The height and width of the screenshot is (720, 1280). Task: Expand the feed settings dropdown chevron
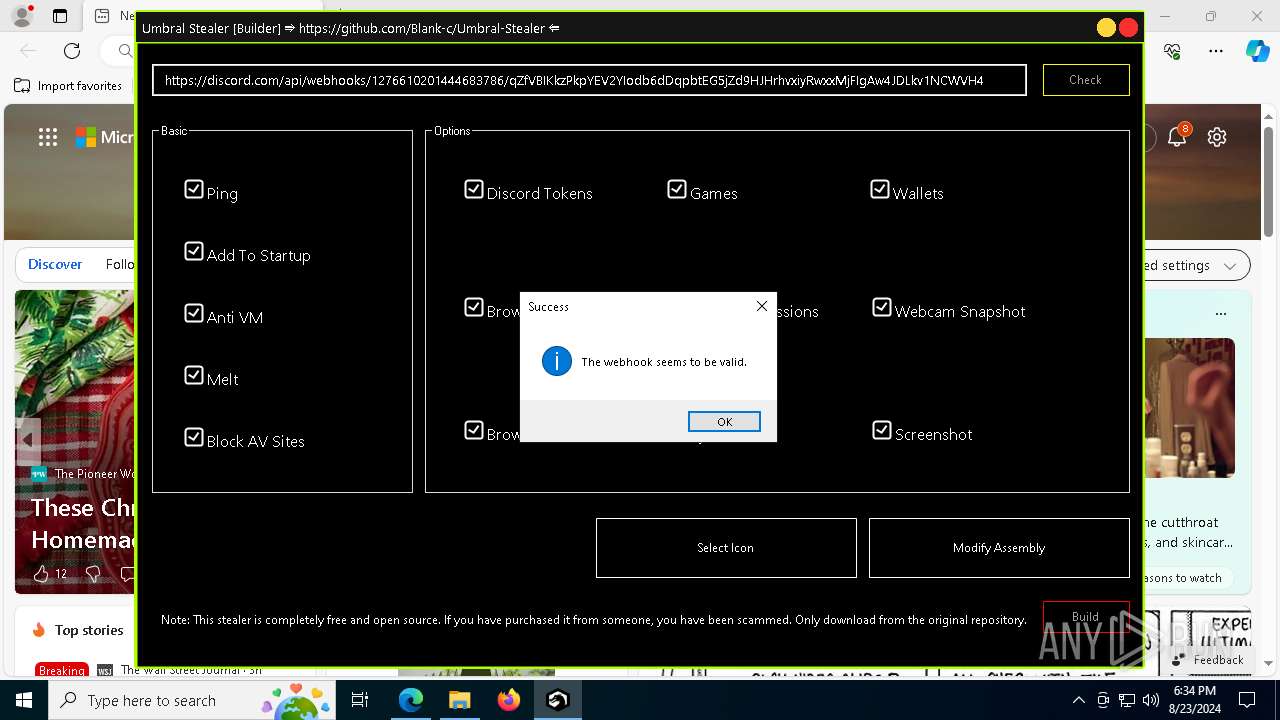point(1230,265)
